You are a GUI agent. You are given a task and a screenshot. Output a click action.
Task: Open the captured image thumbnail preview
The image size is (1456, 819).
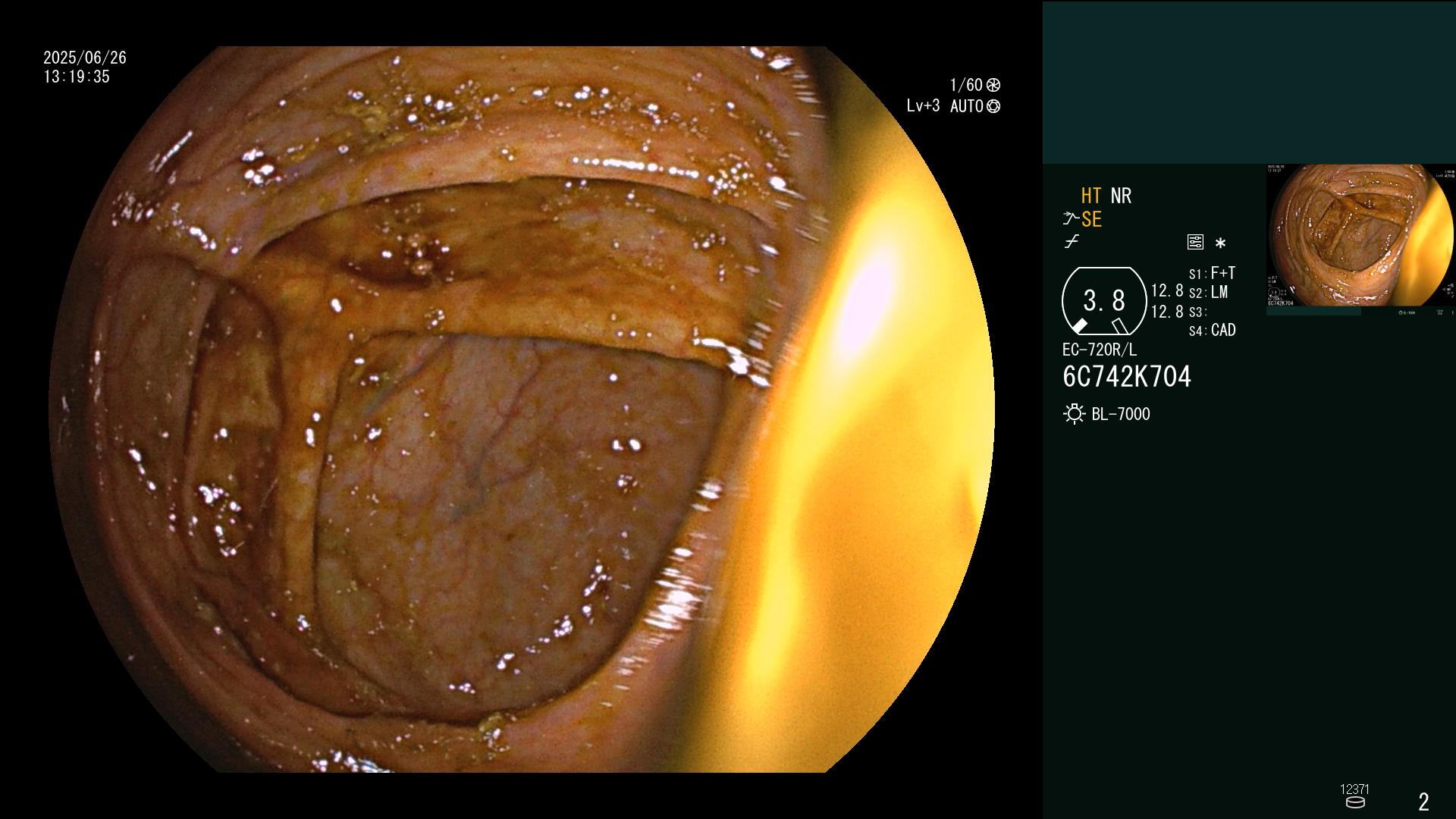pos(1360,240)
